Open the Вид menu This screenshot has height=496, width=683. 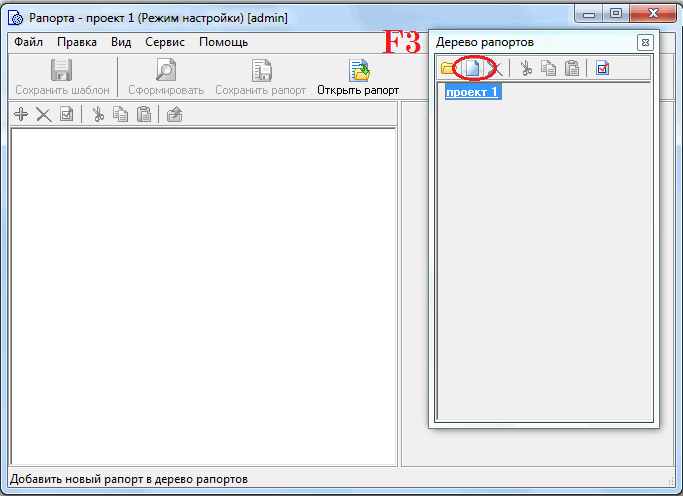(x=121, y=42)
